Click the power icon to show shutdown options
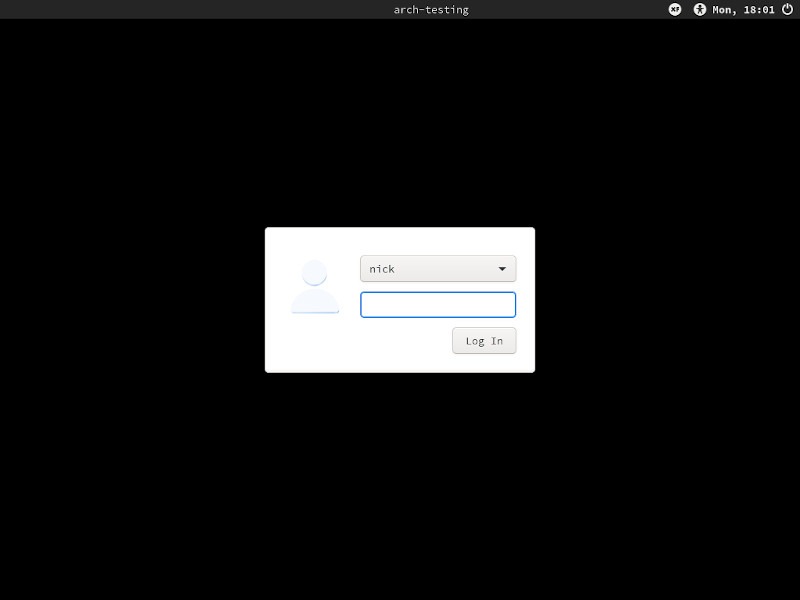Image resolution: width=800 pixels, height=600 pixels. click(788, 10)
